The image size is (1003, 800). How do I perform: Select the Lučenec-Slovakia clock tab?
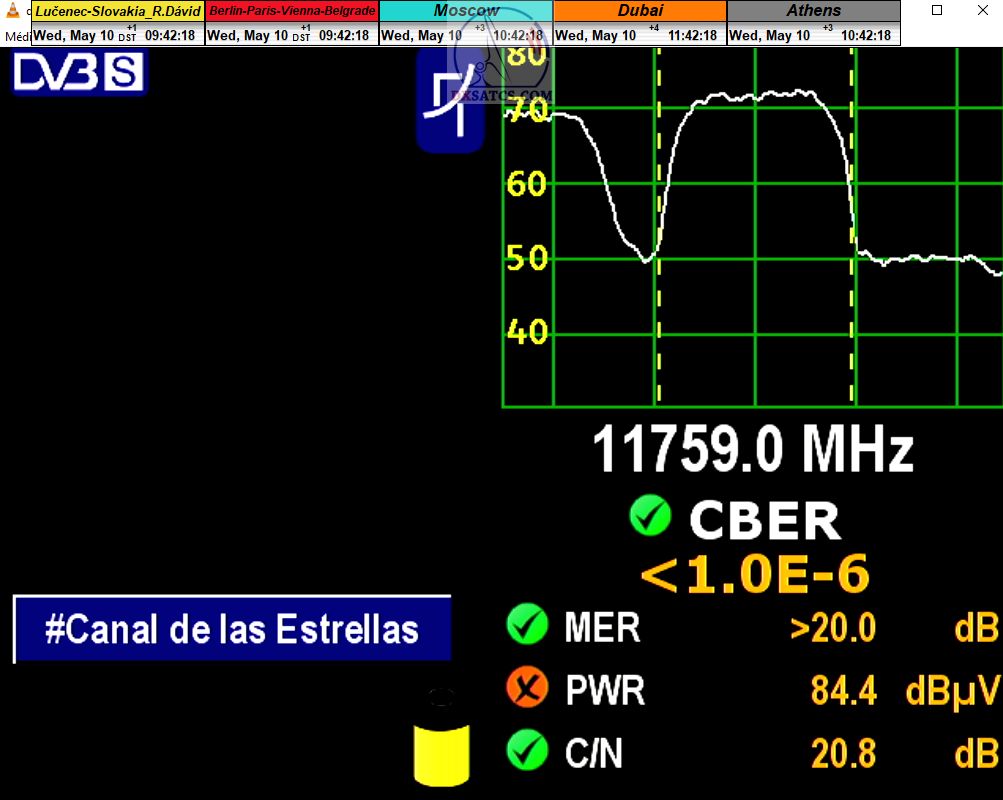[x=118, y=11]
